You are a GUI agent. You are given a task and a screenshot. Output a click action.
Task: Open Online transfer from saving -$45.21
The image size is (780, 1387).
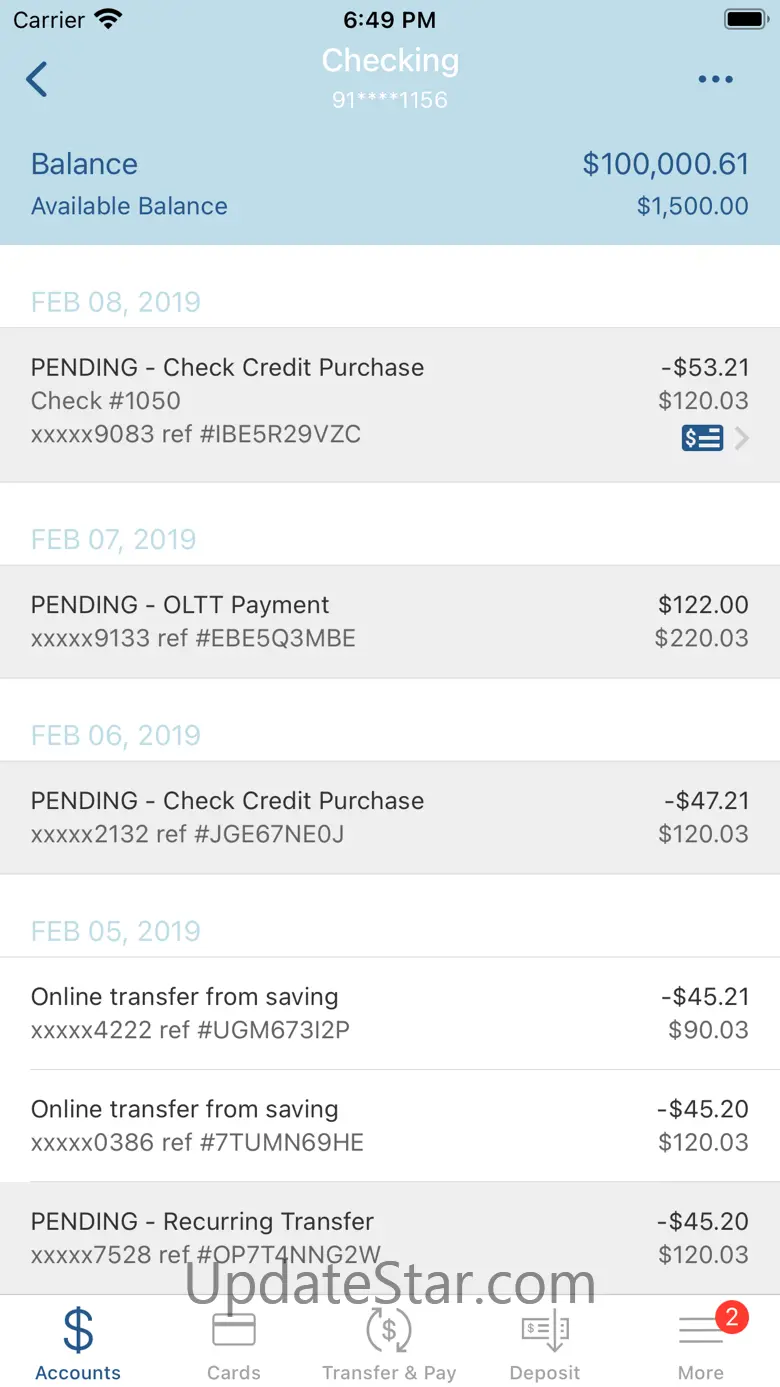tap(389, 1013)
